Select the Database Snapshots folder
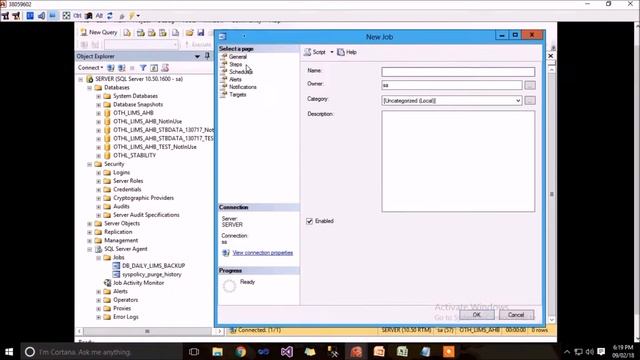 coord(138,104)
